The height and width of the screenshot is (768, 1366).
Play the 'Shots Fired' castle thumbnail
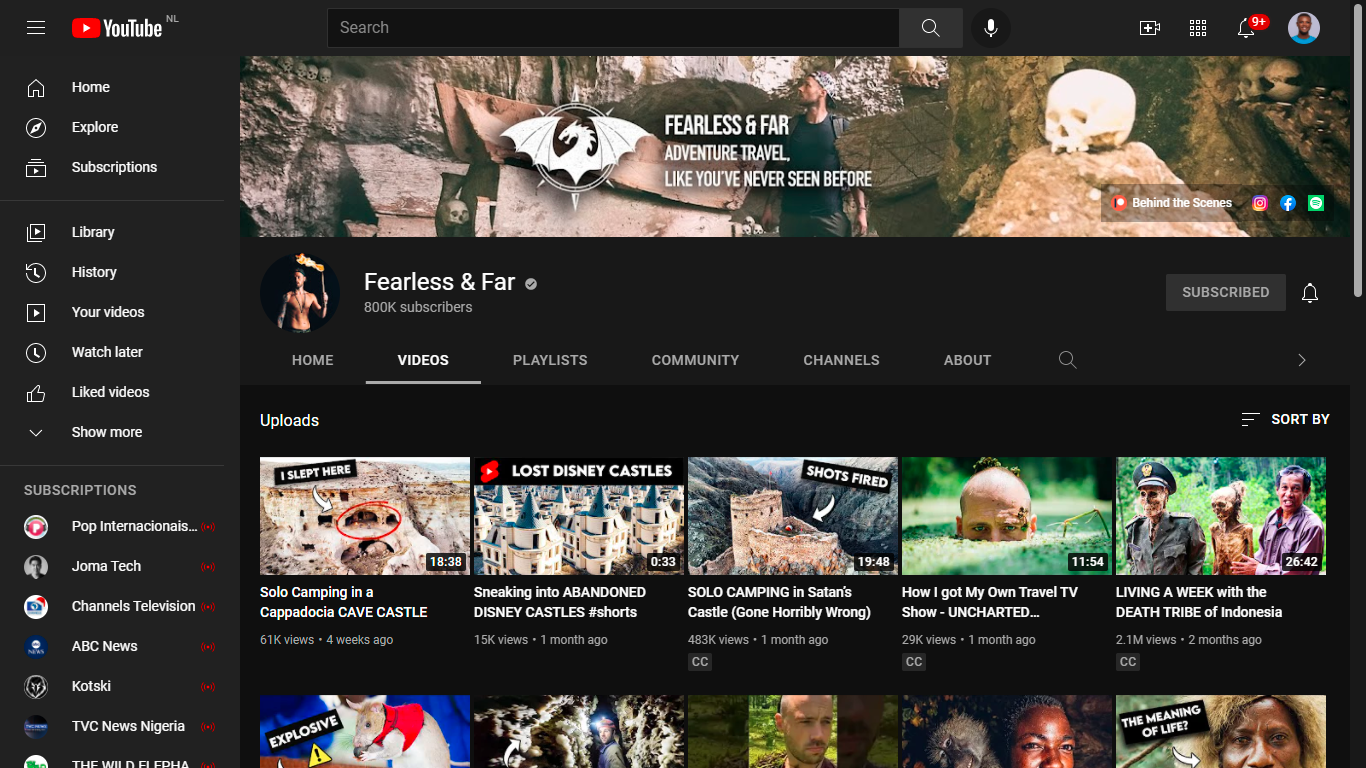pos(793,516)
